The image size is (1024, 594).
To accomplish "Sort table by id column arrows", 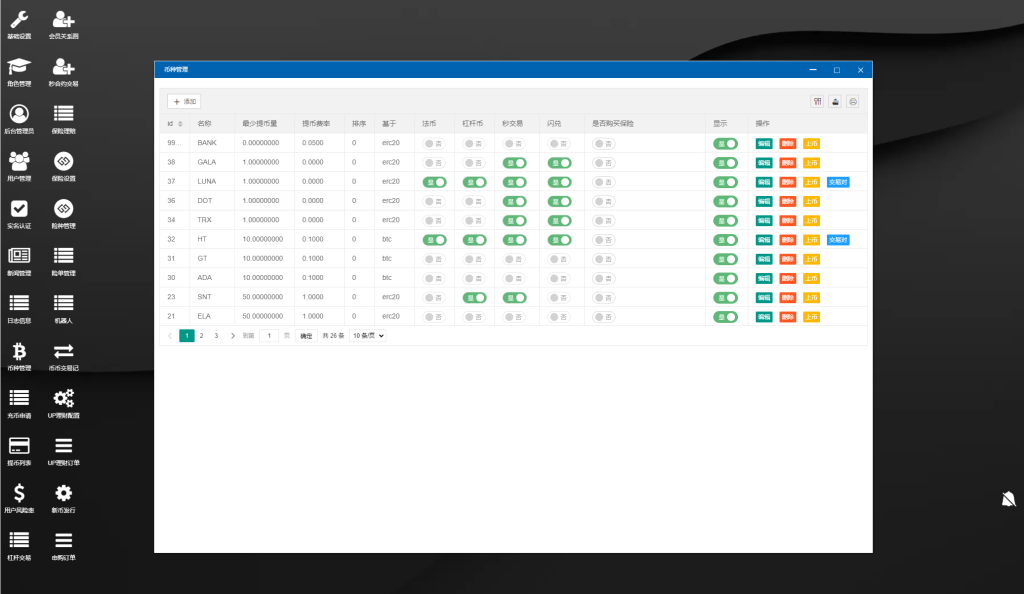I will [x=180, y=123].
